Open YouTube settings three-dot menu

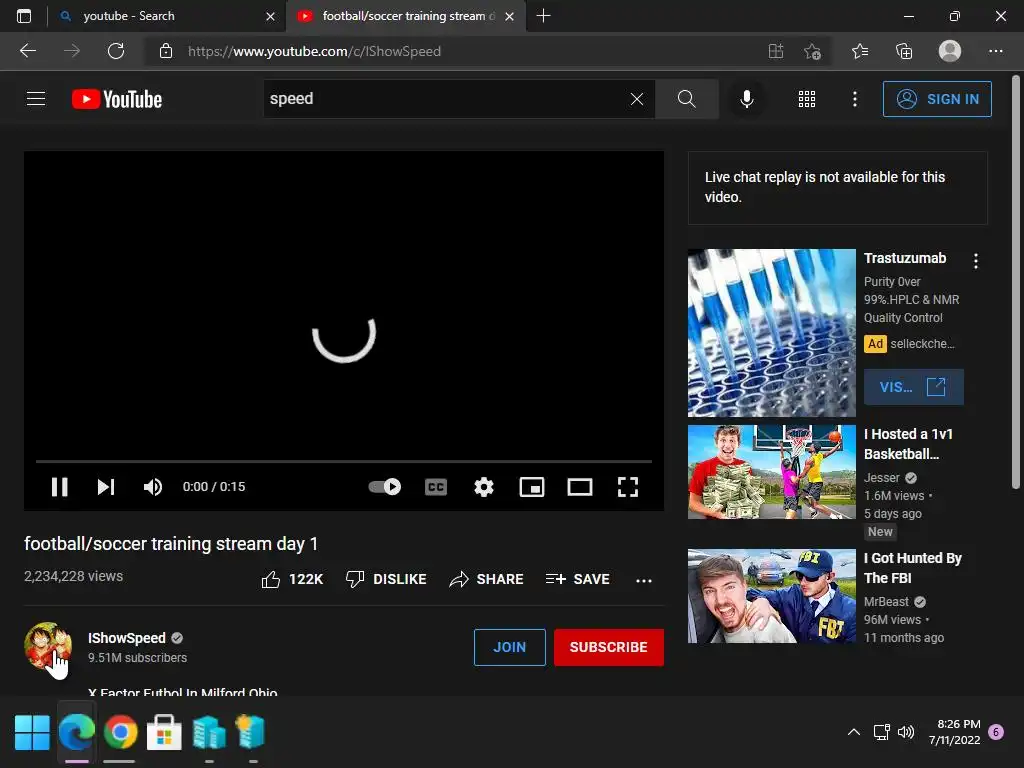854,99
